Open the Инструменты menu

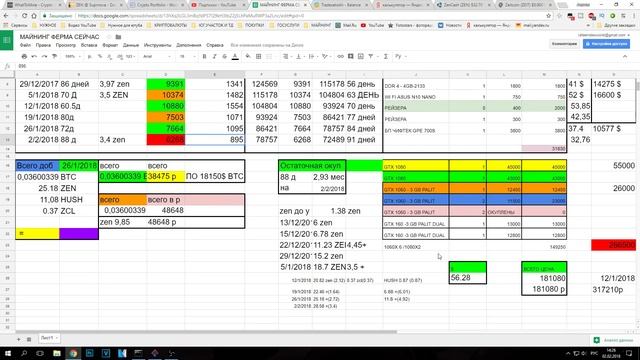point(158,45)
